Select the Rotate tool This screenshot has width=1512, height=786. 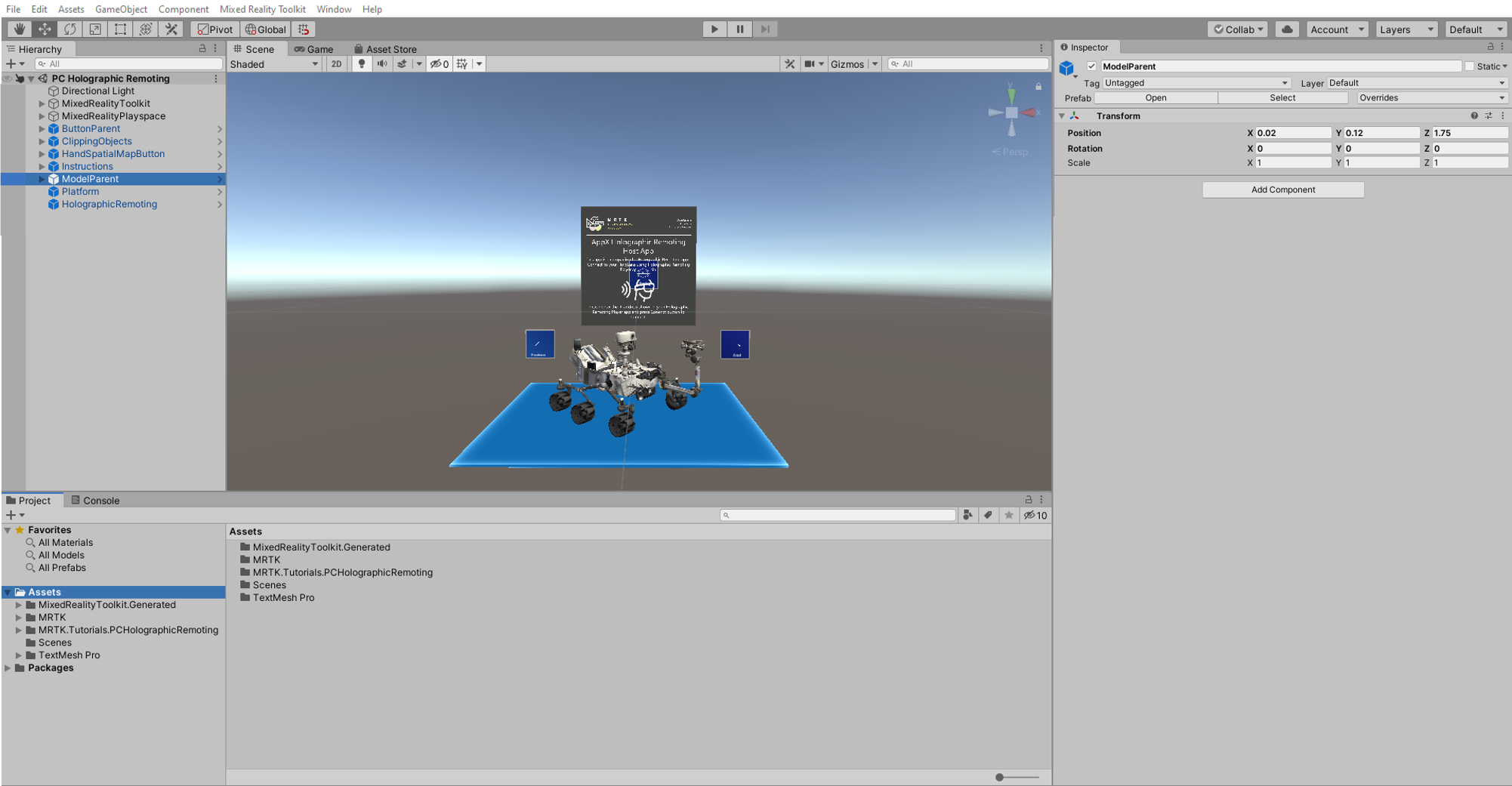tap(69, 29)
